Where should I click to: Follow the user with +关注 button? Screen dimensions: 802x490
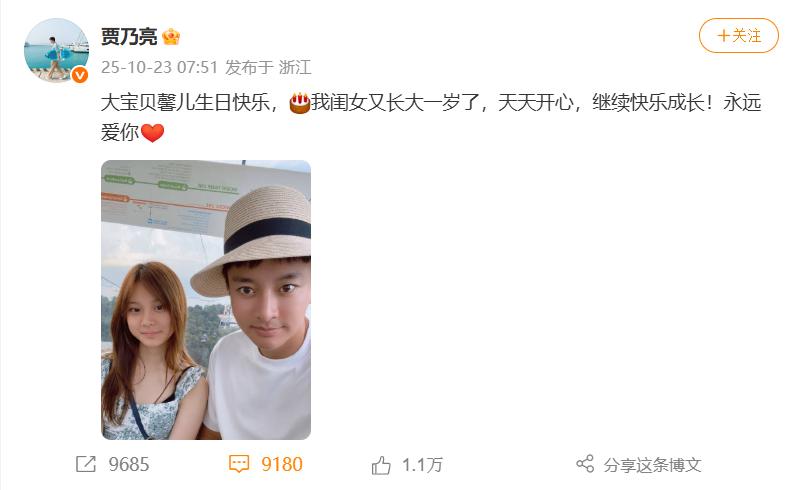click(739, 36)
